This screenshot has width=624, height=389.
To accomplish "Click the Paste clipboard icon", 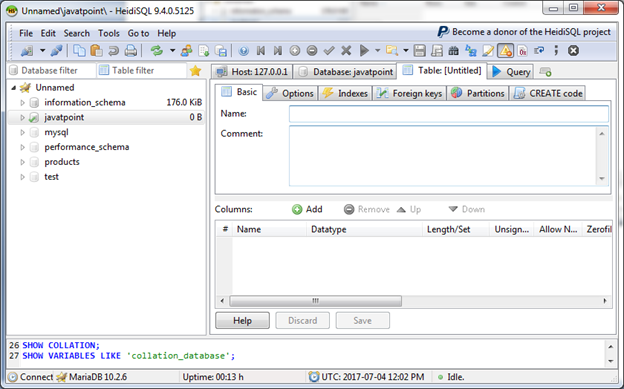I will tap(96, 51).
